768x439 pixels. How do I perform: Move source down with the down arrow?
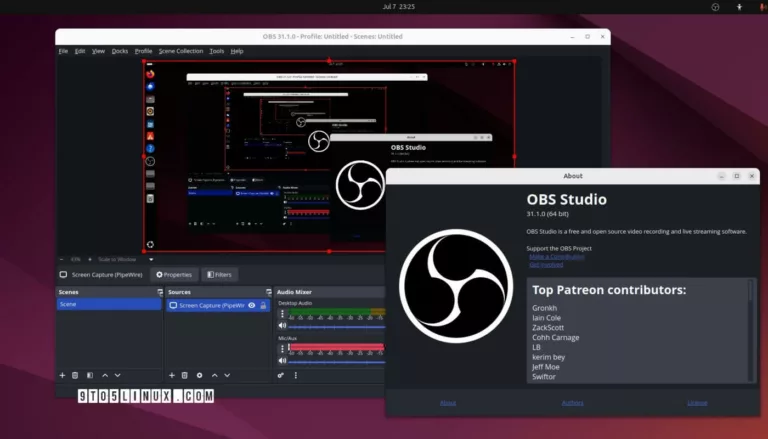click(x=227, y=375)
